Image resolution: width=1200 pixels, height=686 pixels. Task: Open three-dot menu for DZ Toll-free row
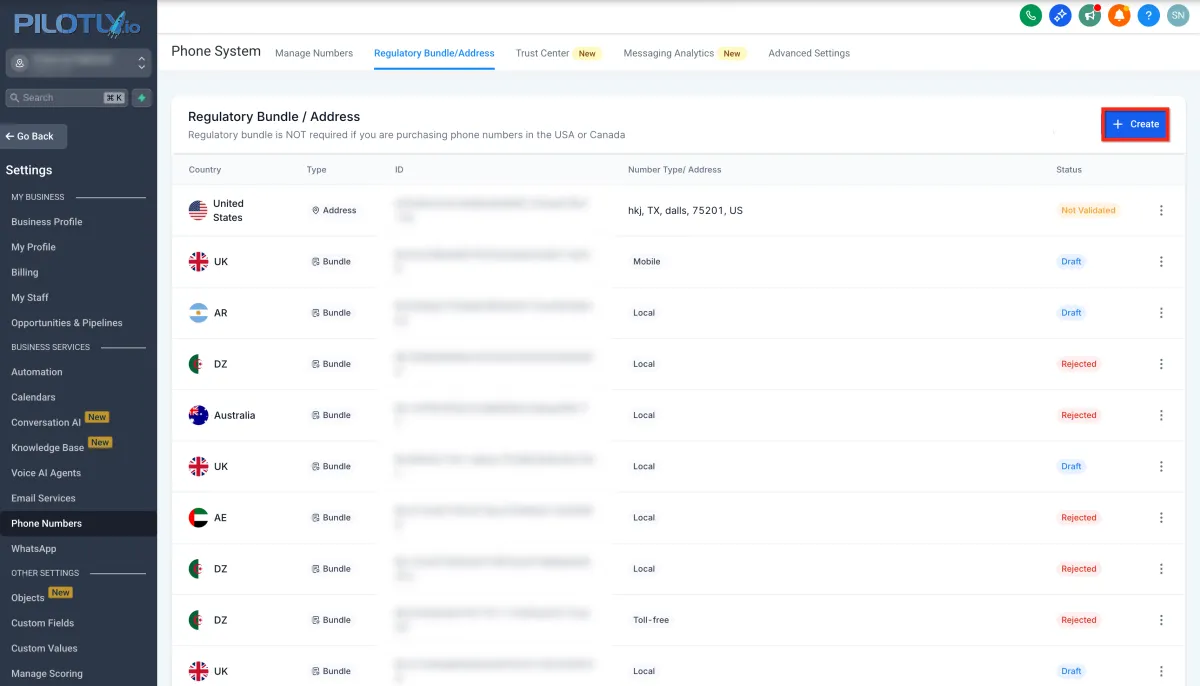coord(1161,620)
